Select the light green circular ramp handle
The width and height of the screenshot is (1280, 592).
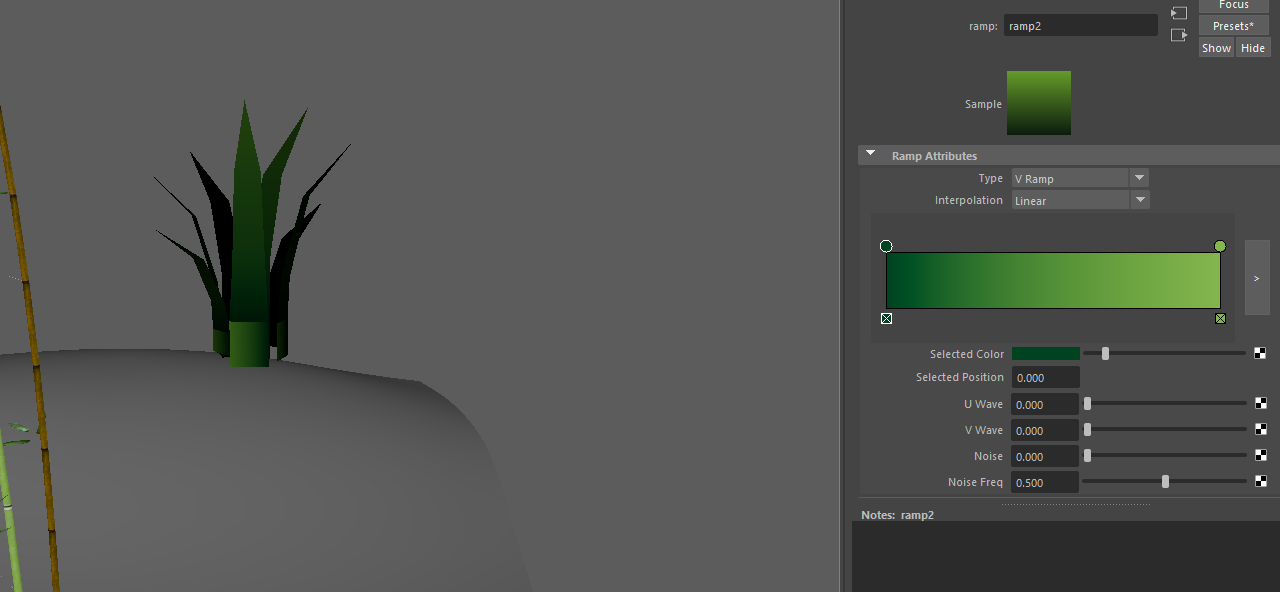1220,246
